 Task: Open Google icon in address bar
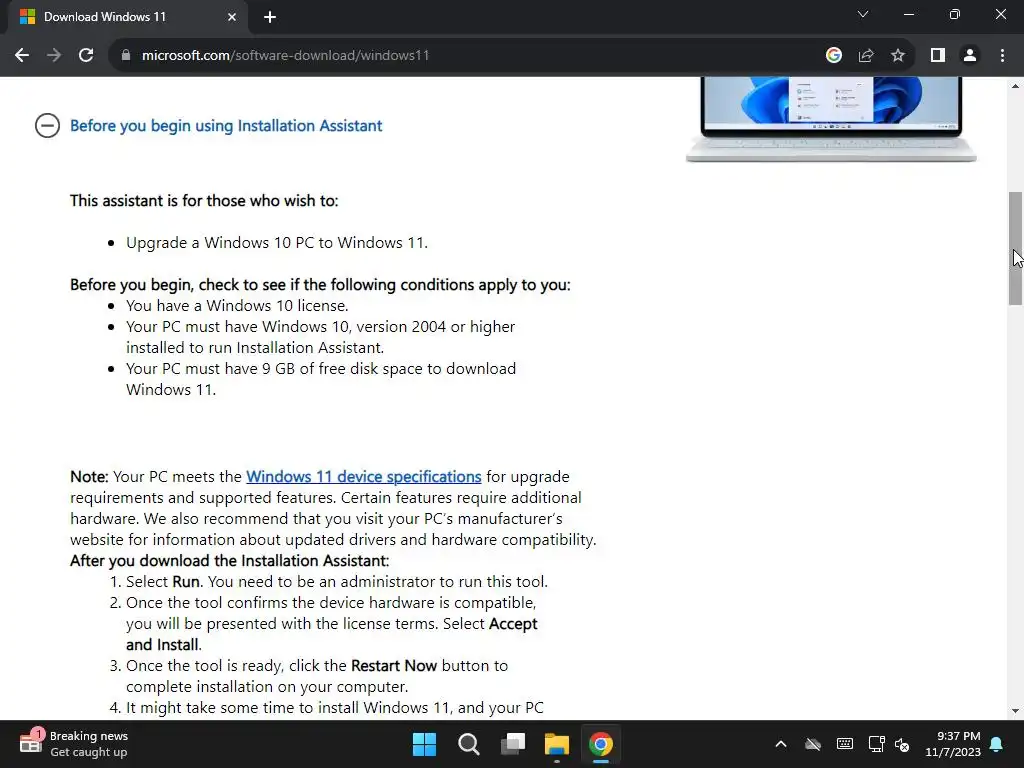(833, 56)
